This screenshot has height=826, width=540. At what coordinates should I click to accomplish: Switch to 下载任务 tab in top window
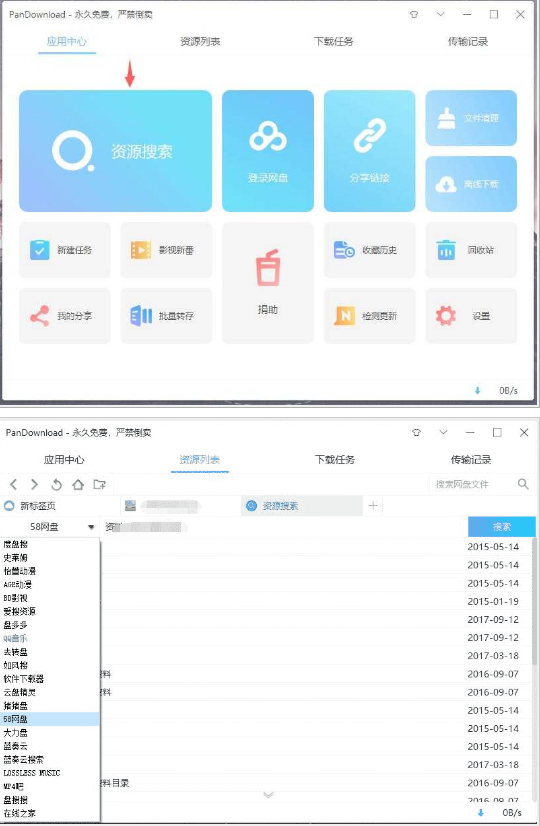point(333,42)
